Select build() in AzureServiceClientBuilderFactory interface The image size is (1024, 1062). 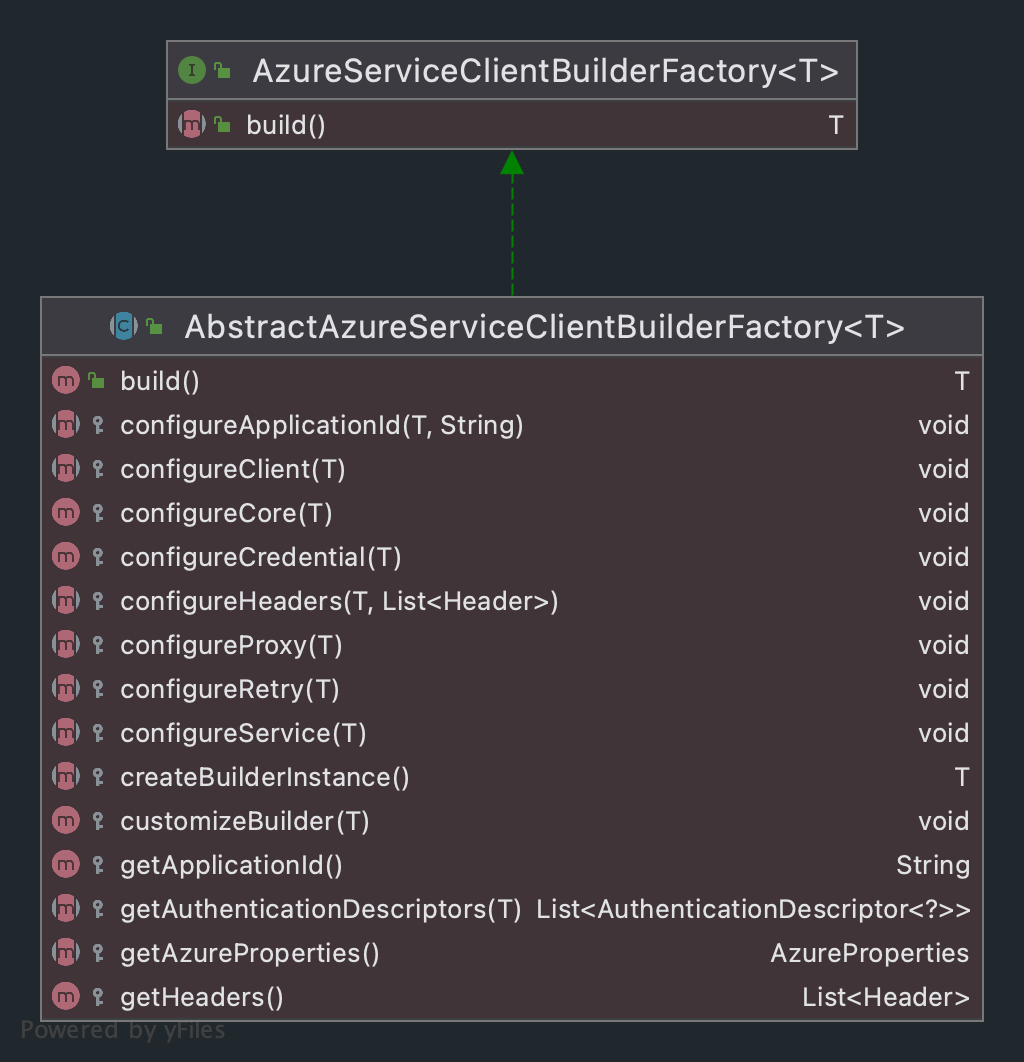[x=286, y=125]
